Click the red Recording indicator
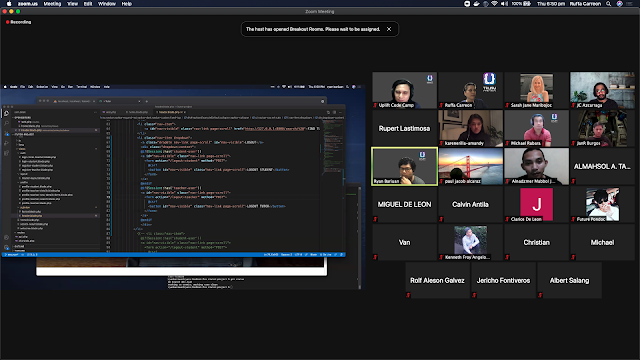Viewport: 640px width, 360px height. pos(18,22)
